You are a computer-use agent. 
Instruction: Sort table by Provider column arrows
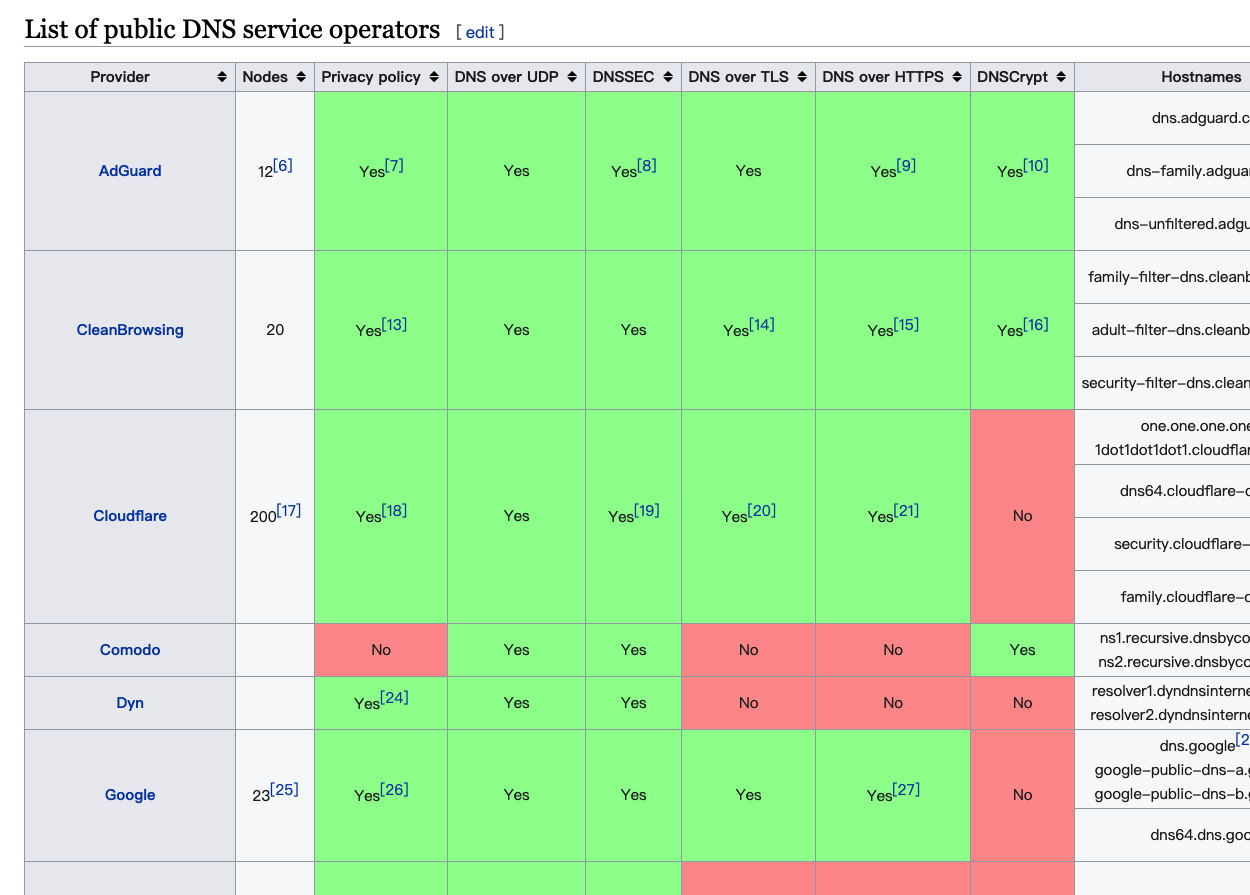point(222,77)
